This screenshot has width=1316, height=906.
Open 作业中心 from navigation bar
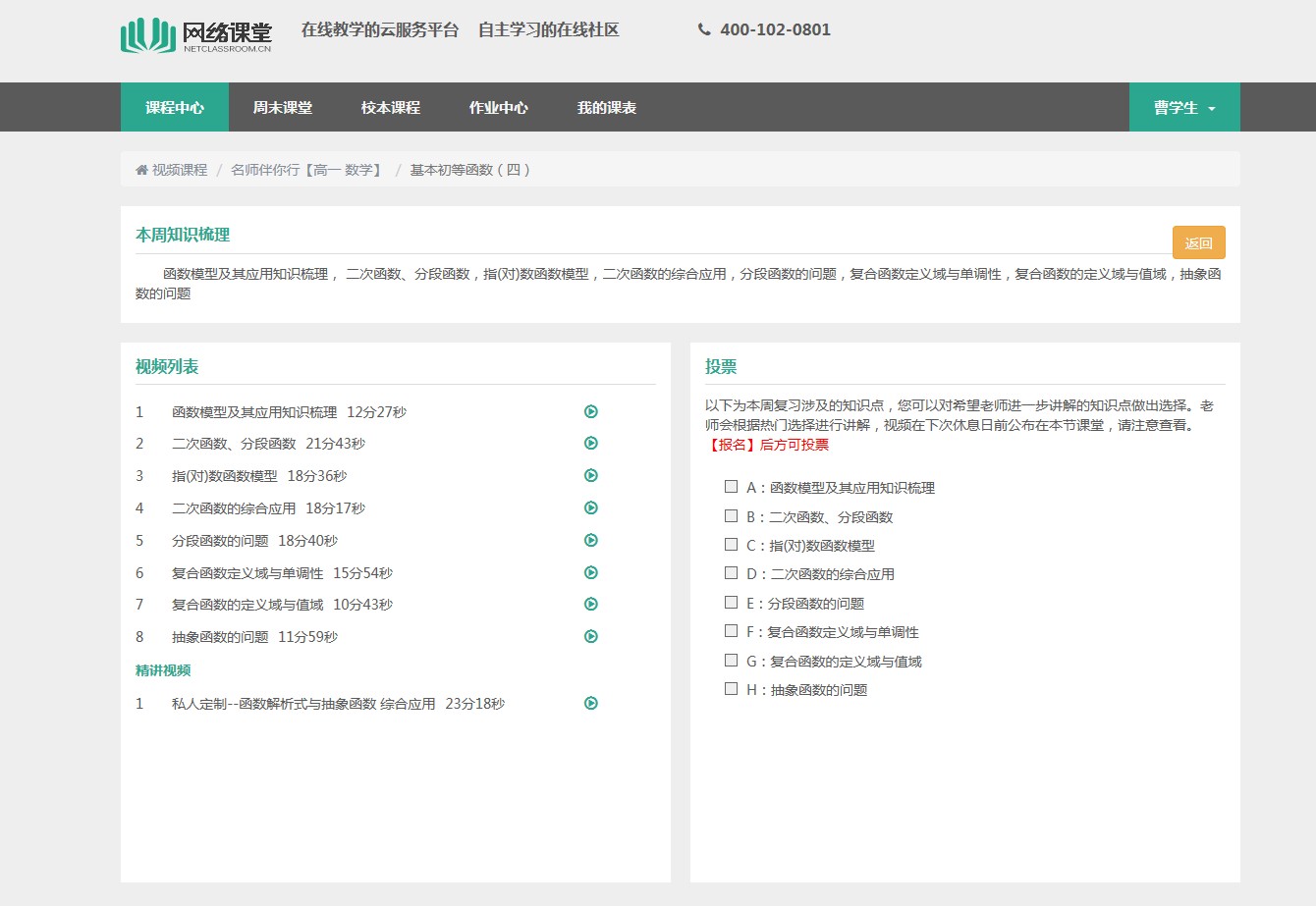pyautogui.click(x=498, y=108)
